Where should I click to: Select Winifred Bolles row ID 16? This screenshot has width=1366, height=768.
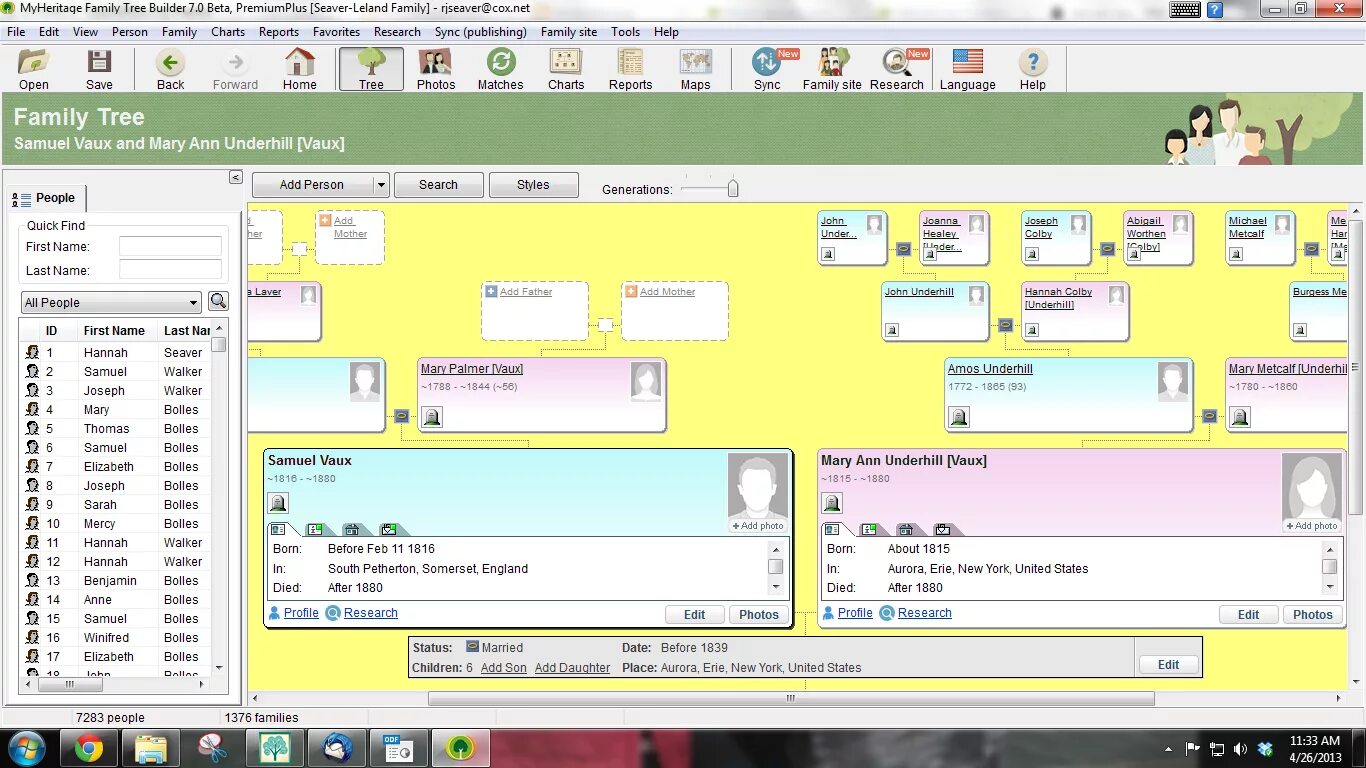(116, 637)
